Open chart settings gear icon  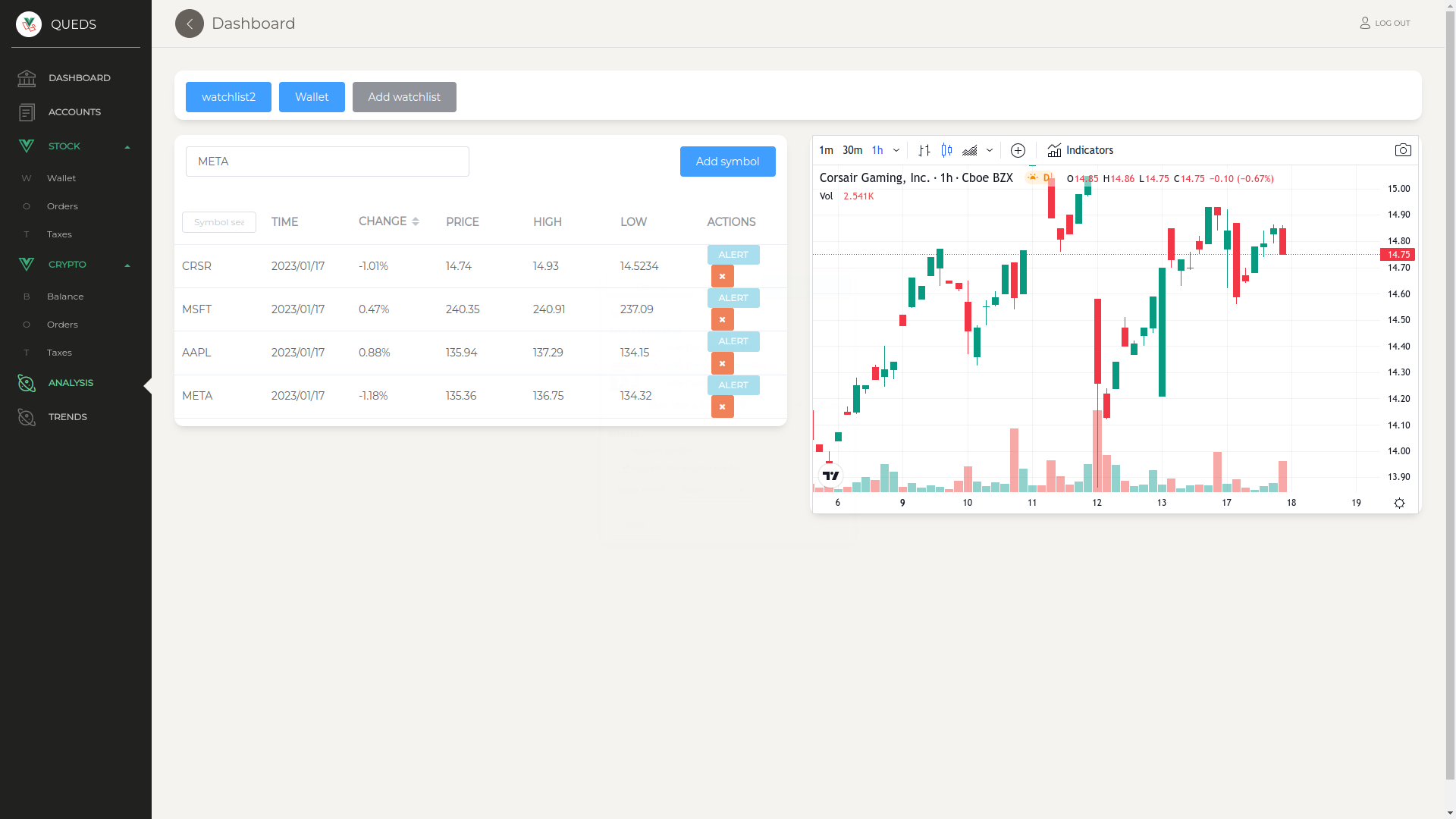1399,503
